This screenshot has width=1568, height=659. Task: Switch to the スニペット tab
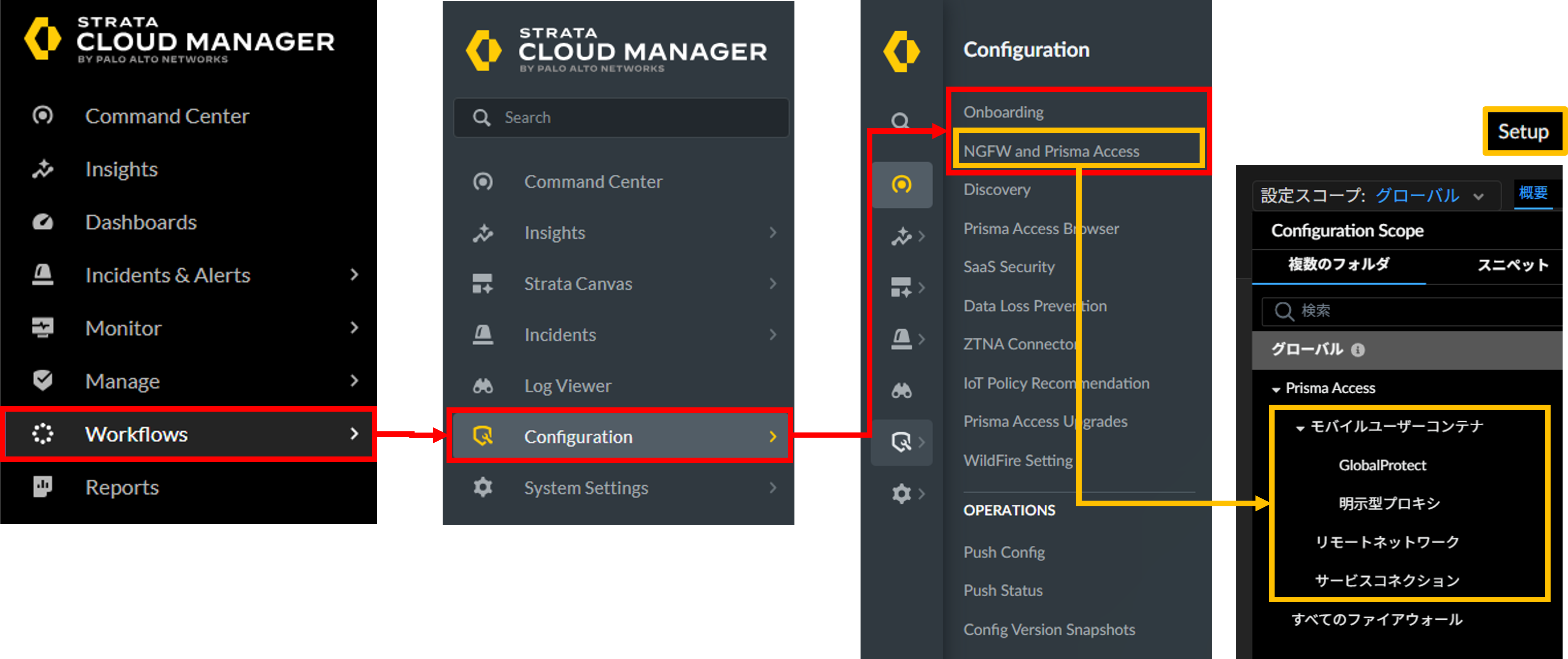click(x=1513, y=265)
